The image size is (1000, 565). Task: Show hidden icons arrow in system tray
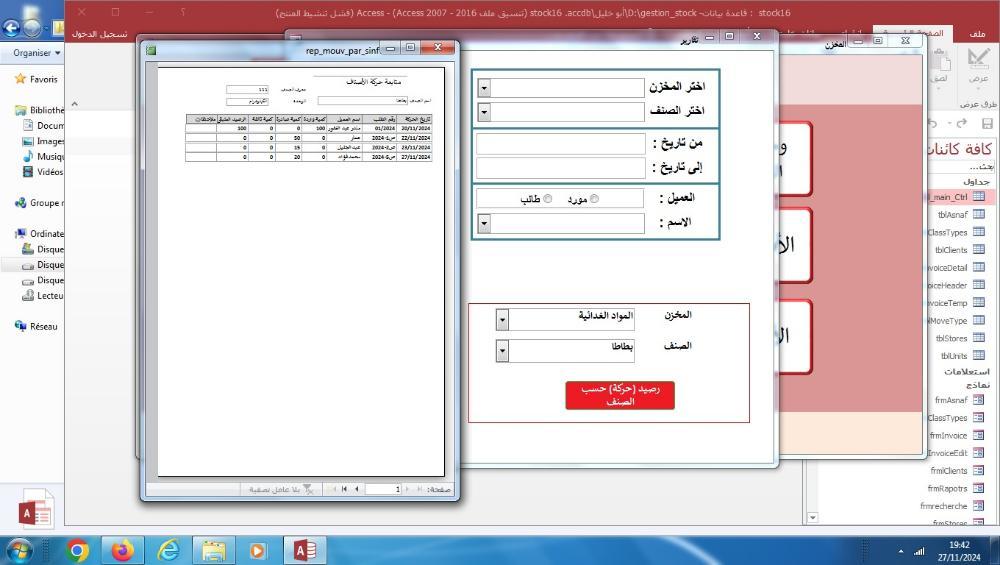pos(901,551)
